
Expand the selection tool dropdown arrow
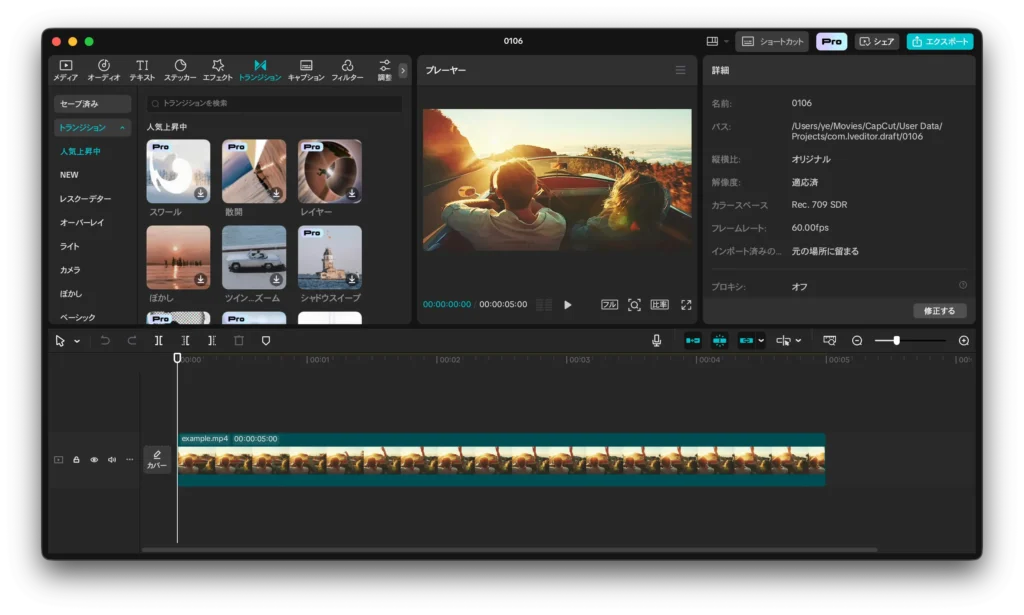[x=77, y=341]
